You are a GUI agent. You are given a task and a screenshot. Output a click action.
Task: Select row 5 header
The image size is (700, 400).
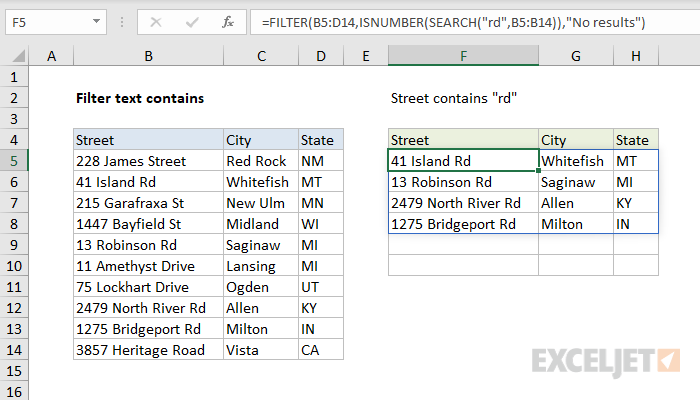click(x=14, y=161)
